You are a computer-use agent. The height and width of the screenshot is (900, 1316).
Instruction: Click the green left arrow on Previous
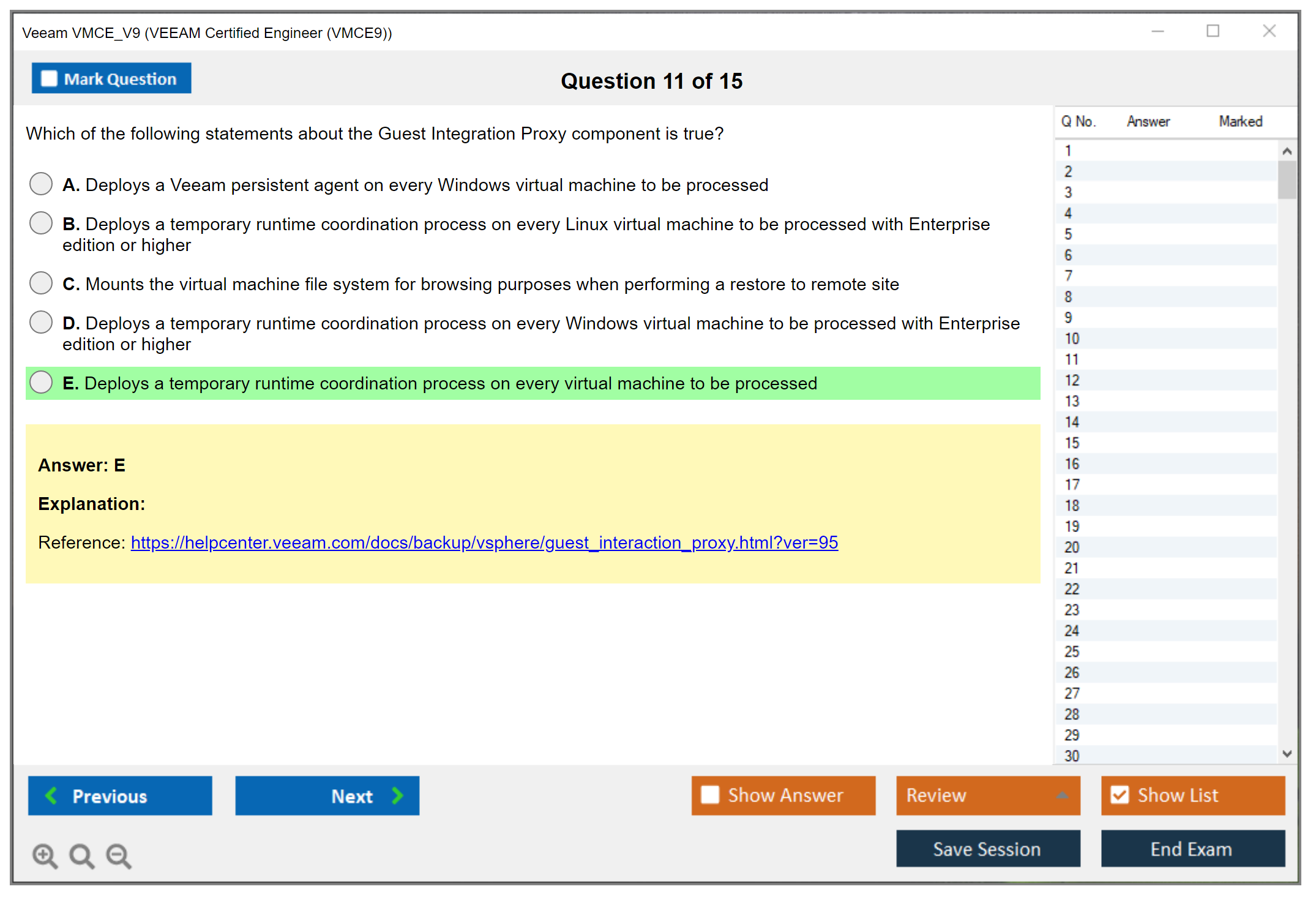click(x=51, y=796)
